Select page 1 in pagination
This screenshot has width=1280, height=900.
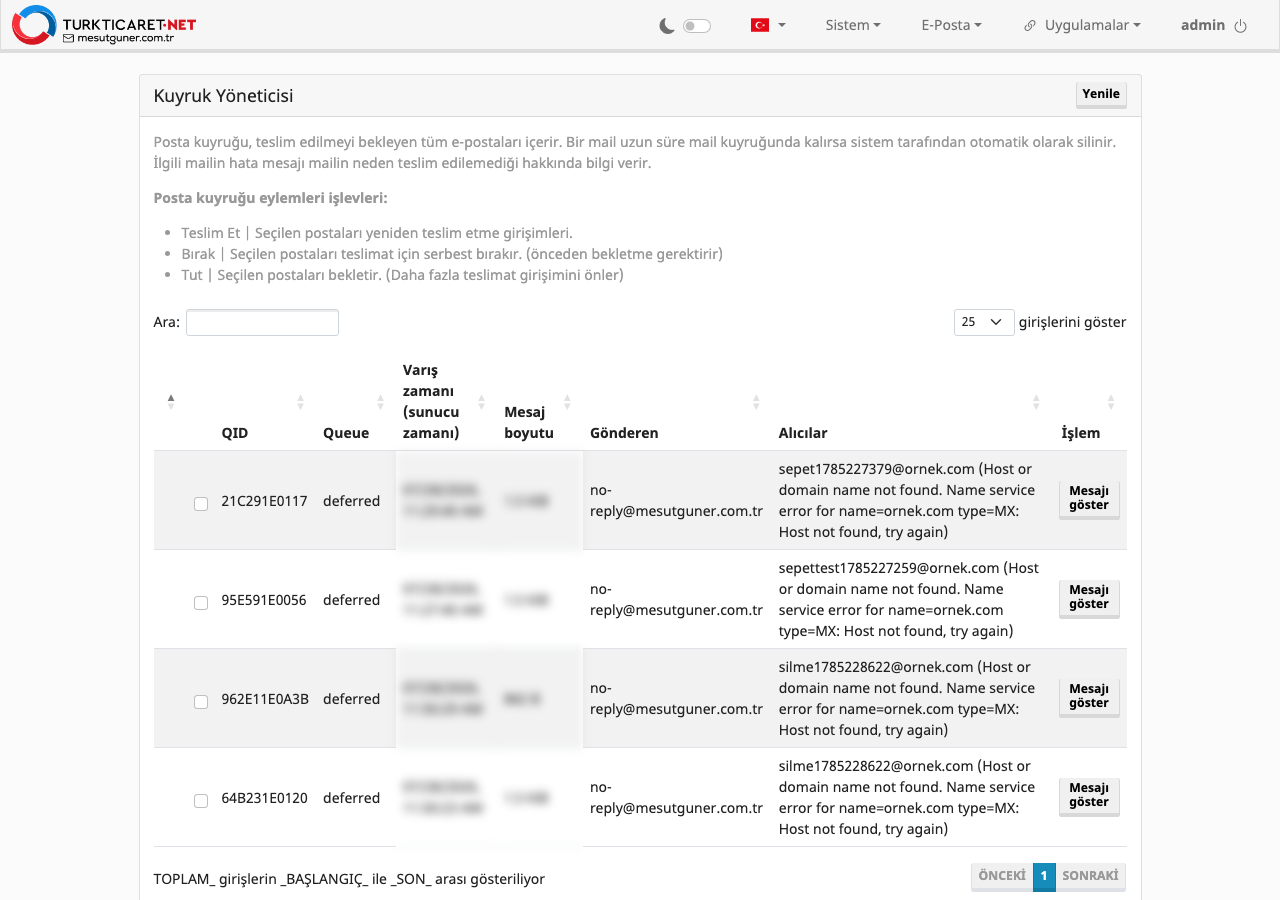(x=1044, y=876)
